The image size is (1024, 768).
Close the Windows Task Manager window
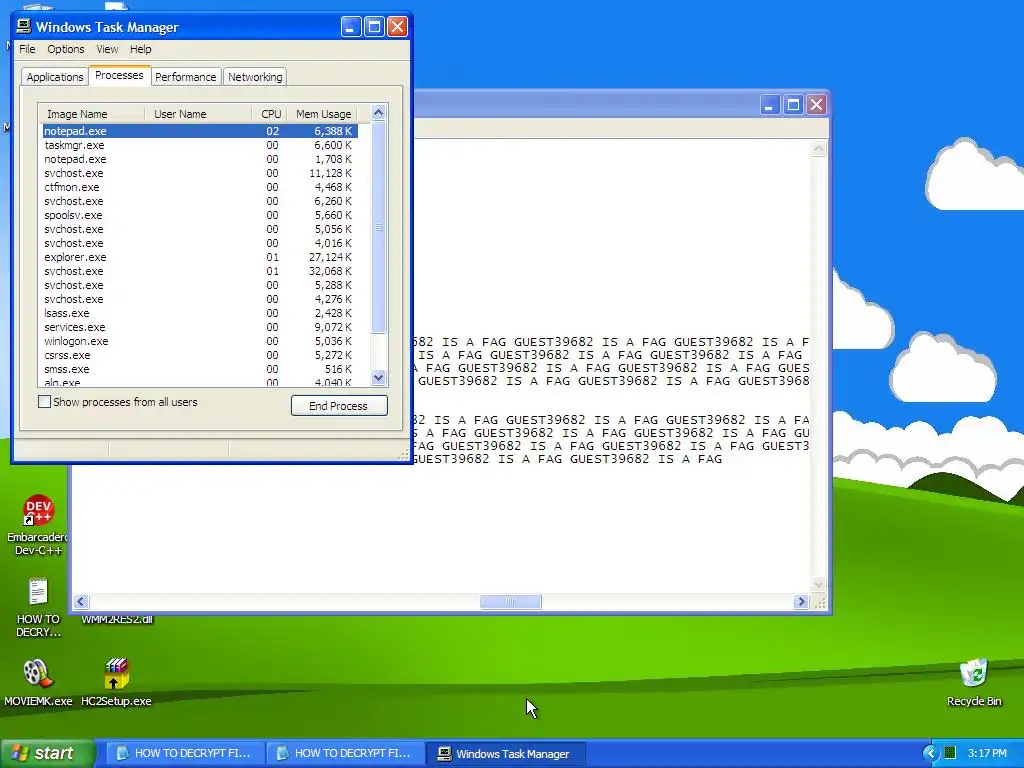pyautogui.click(x=397, y=27)
